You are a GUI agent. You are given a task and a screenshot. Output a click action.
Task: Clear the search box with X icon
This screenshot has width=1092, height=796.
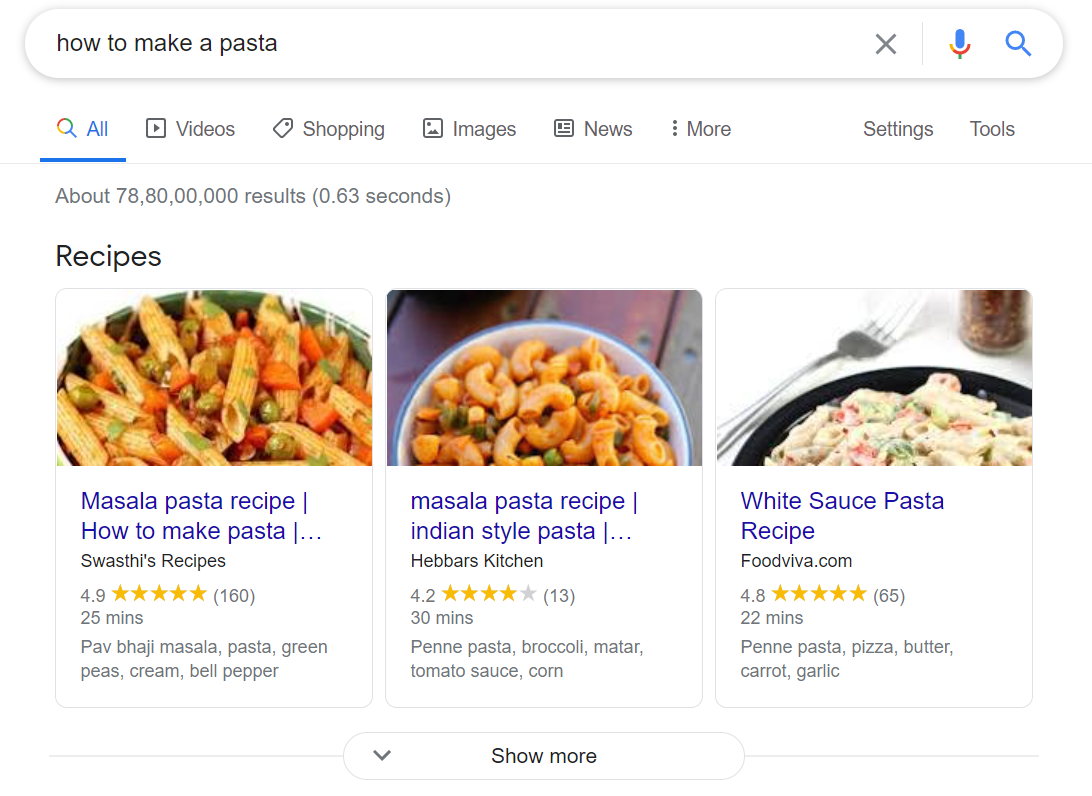886,44
